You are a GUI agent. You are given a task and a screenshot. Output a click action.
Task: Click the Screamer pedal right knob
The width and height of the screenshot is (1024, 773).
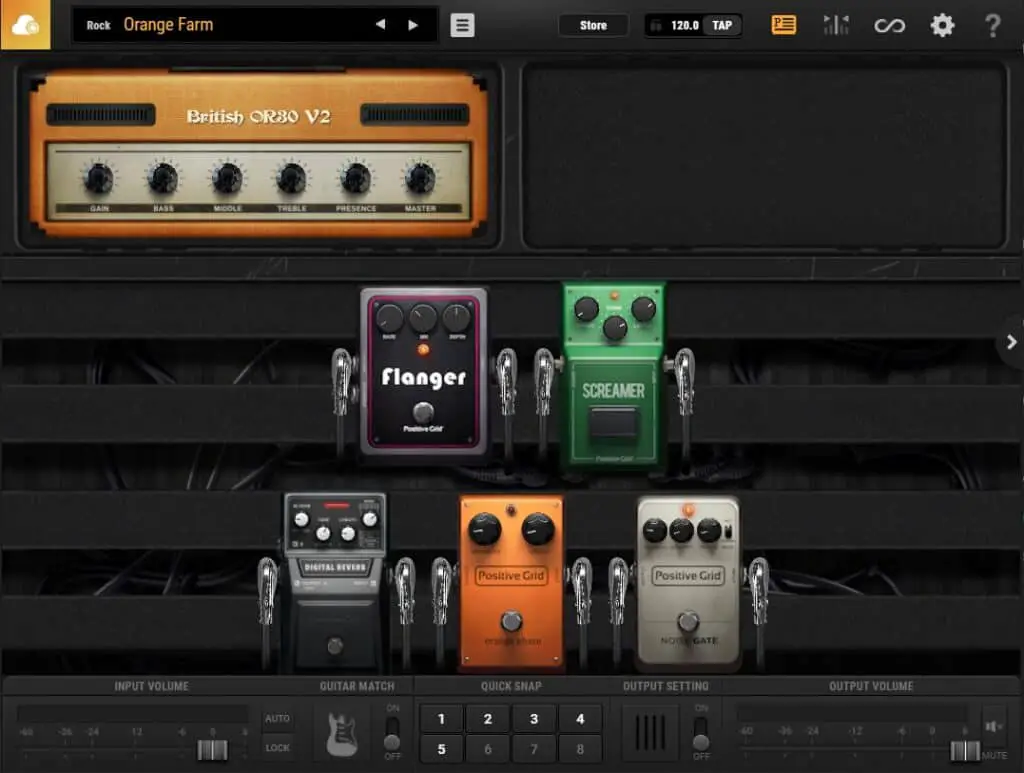[643, 308]
